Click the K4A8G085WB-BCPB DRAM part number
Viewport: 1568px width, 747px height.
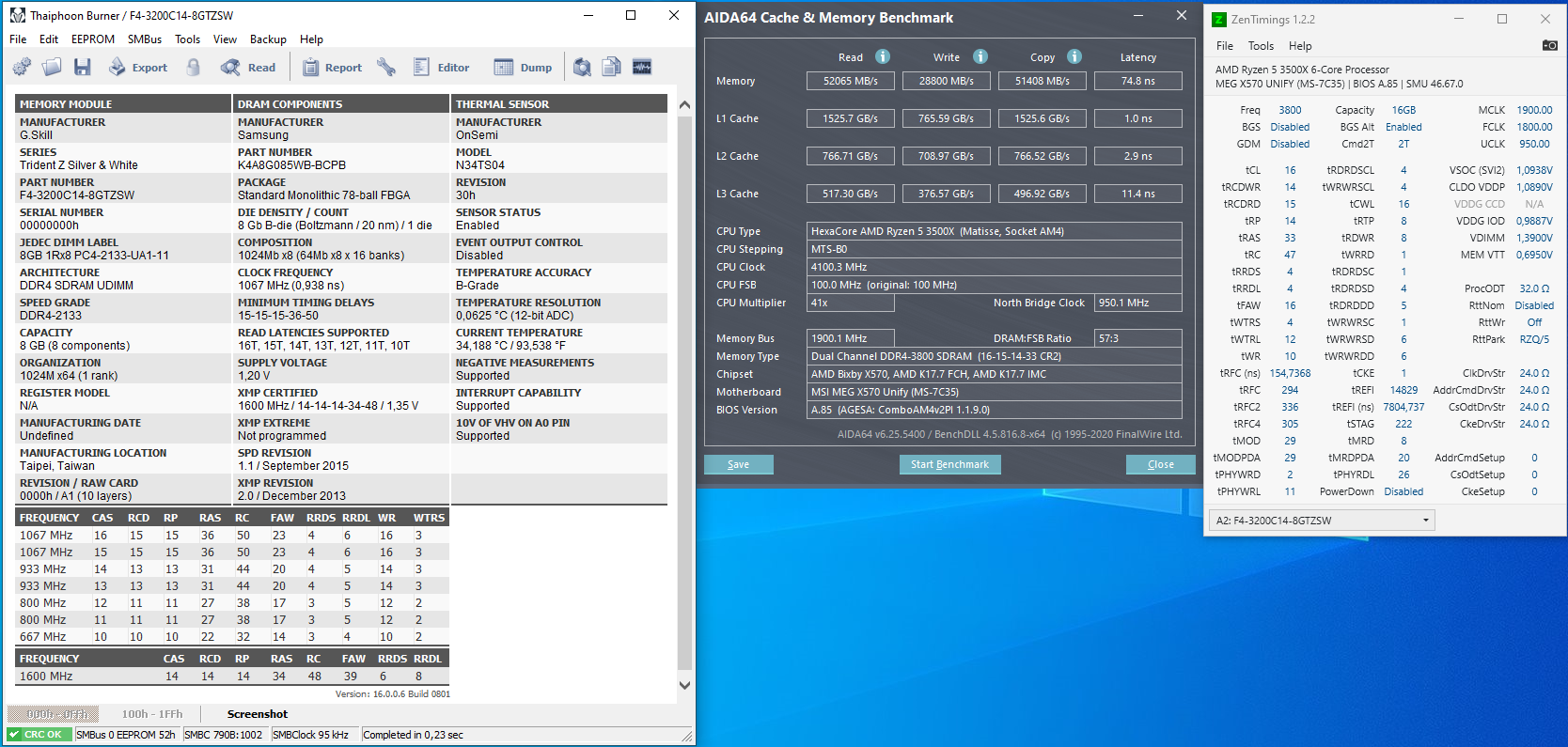point(291,165)
